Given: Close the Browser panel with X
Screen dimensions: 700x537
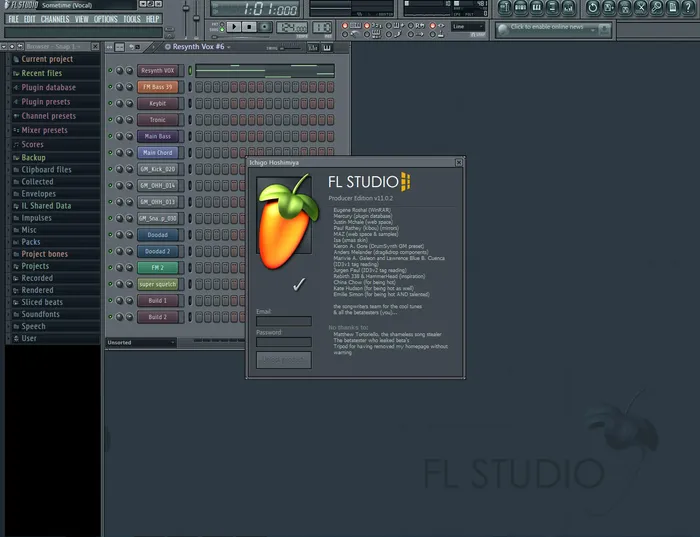Looking at the screenshot, I should point(95,46).
